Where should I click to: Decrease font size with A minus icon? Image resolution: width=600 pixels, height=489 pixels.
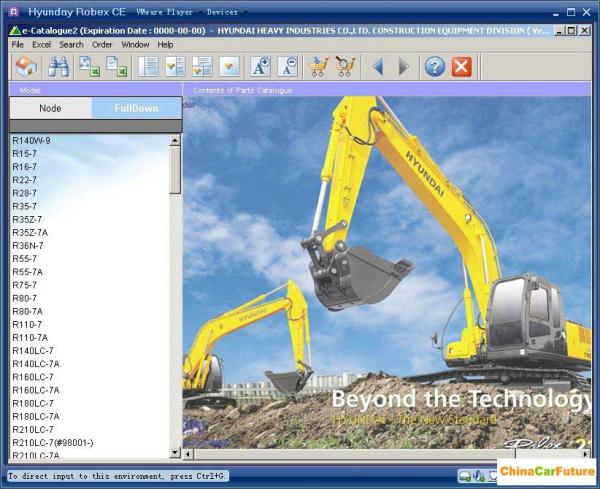coord(287,67)
